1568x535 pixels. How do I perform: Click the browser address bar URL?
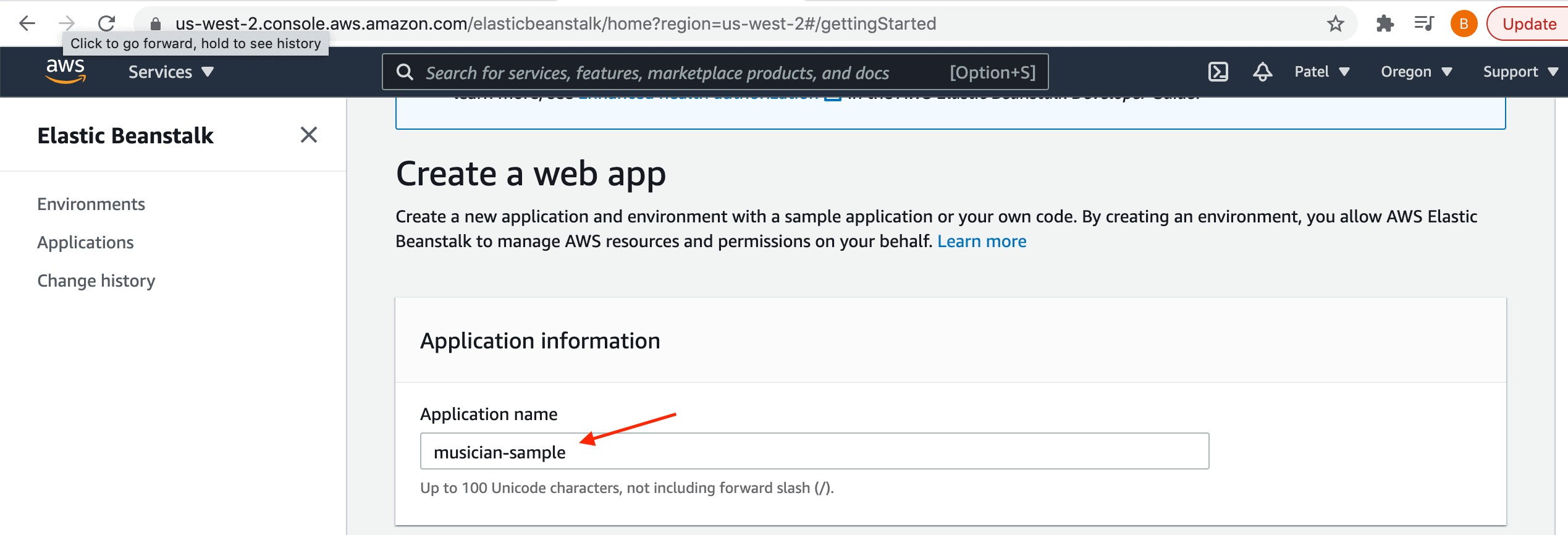pos(555,24)
